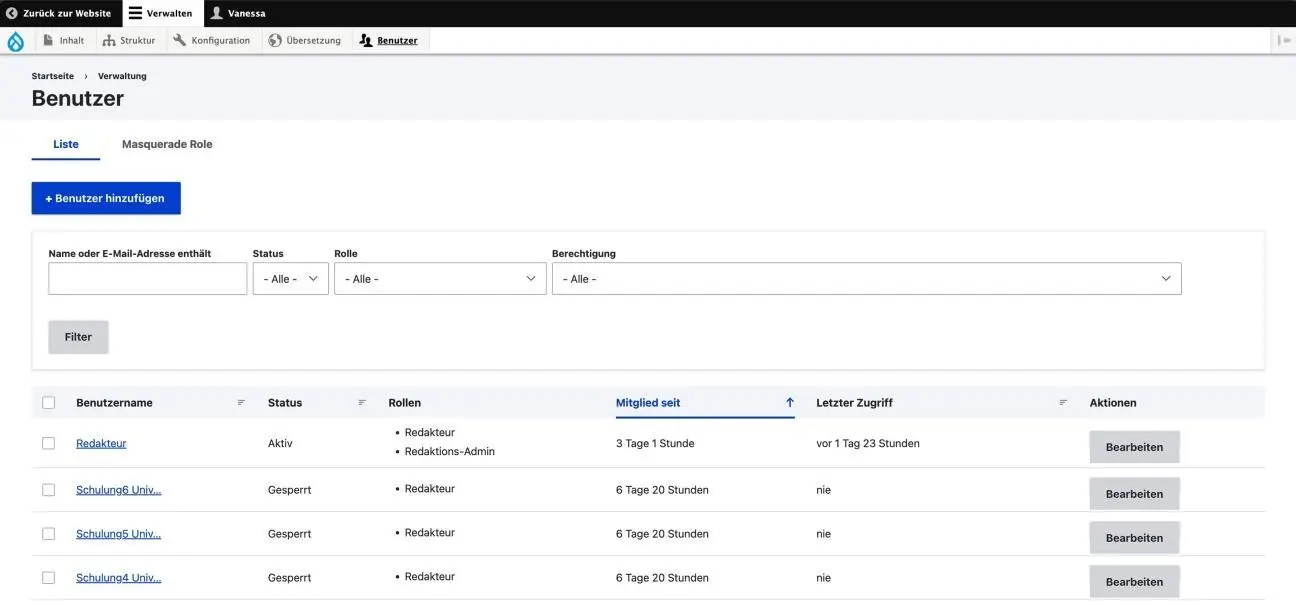Toggle the Verwalten hamburger menu
Viewport: 1296px width, 607px height.
[x=161, y=13]
